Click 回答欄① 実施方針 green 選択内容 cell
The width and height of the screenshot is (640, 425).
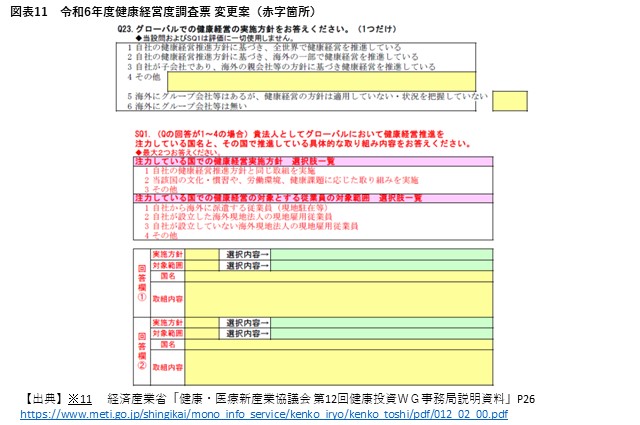click(x=381, y=254)
